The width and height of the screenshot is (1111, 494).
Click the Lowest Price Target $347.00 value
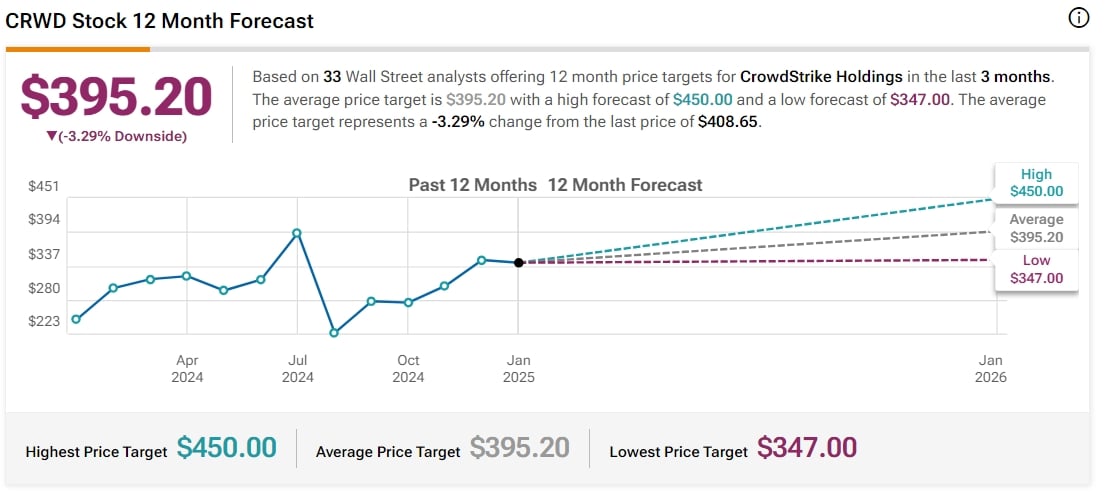coord(807,448)
